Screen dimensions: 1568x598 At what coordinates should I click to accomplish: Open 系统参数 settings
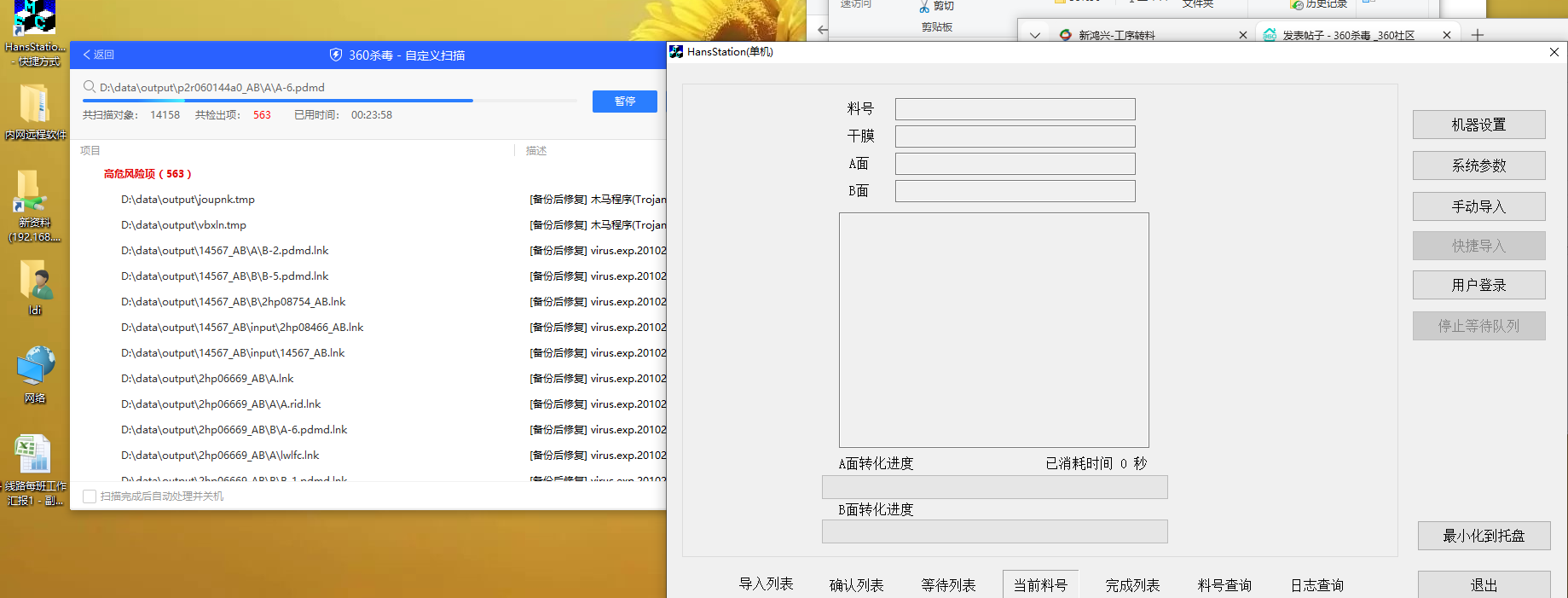click(1478, 165)
